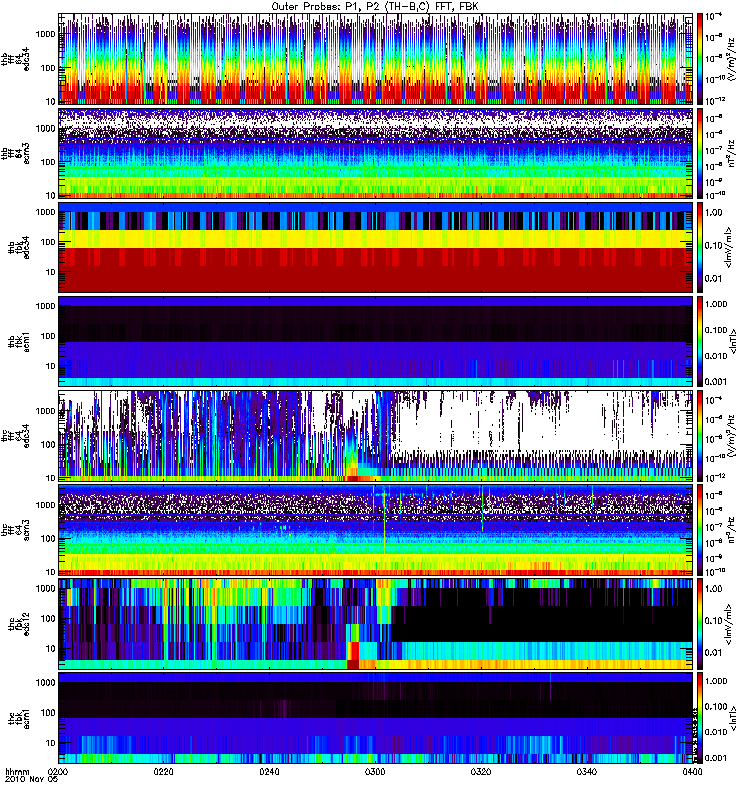Screen dimensions: 750x800
Task: Click the thb fbk scm1 filter bank panel
Action: click(376, 341)
